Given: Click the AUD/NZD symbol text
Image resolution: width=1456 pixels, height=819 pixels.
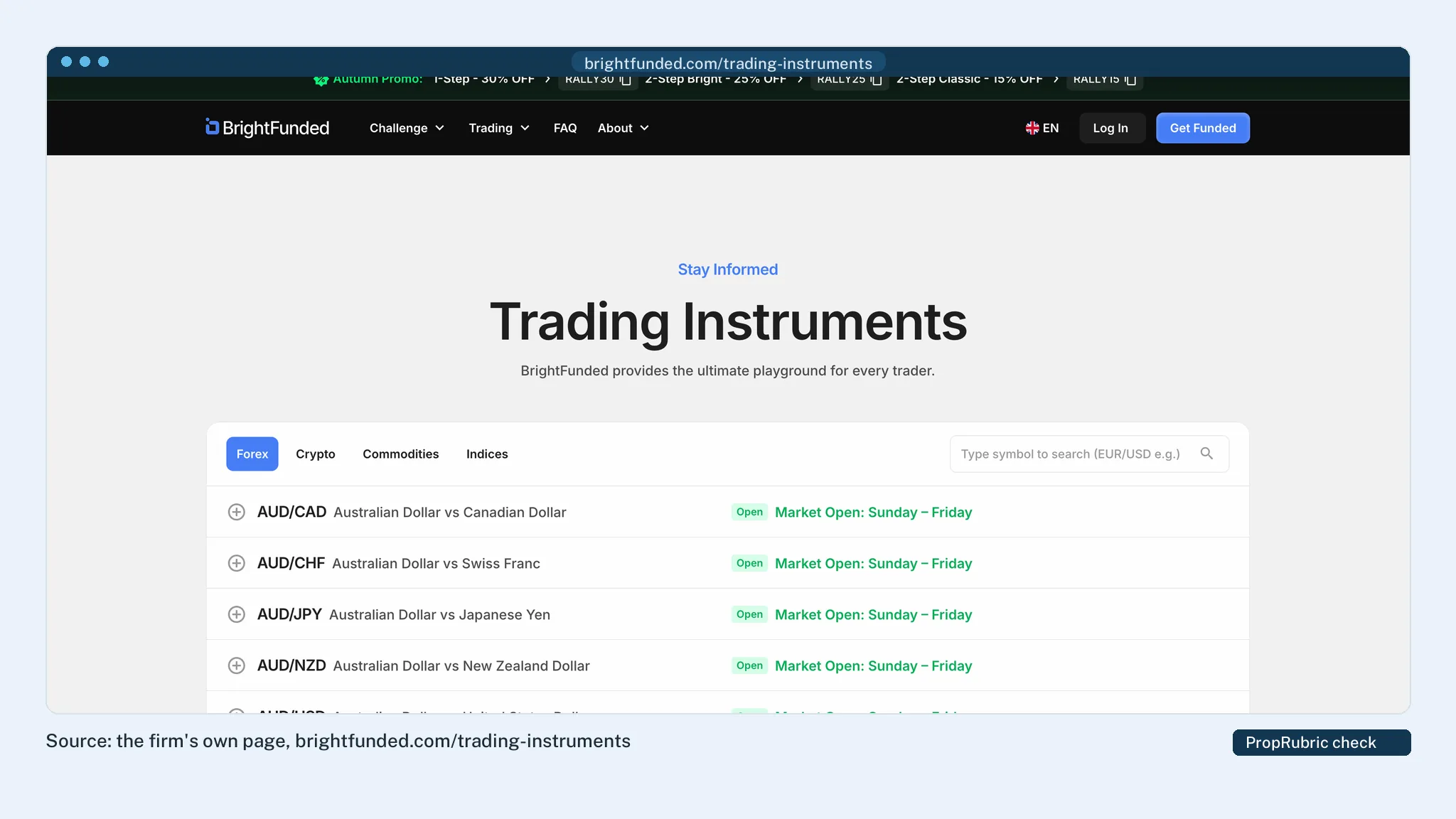Looking at the screenshot, I should coord(291,665).
